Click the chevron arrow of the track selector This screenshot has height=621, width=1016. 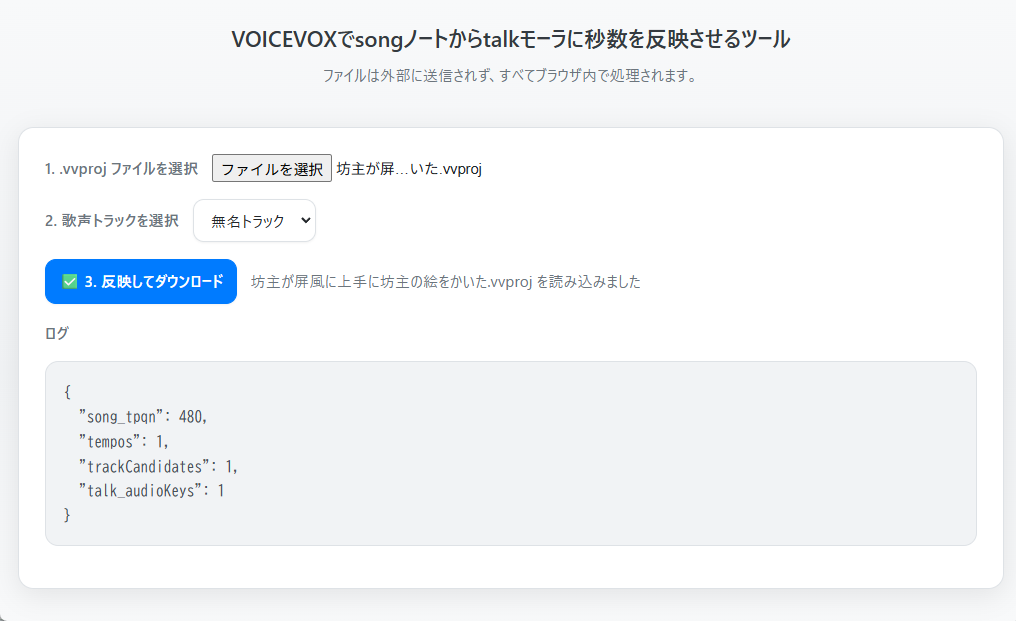click(306, 220)
